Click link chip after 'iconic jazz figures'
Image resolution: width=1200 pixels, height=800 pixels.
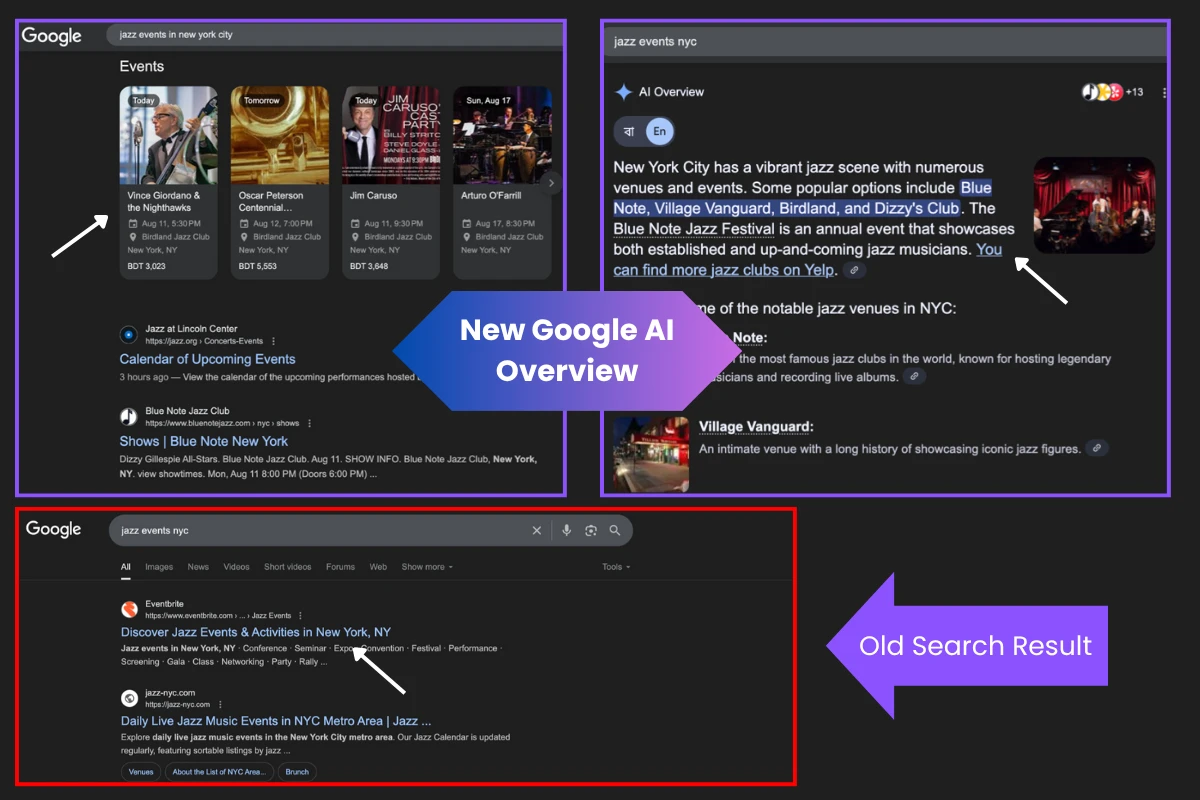click(x=1097, y=449)
